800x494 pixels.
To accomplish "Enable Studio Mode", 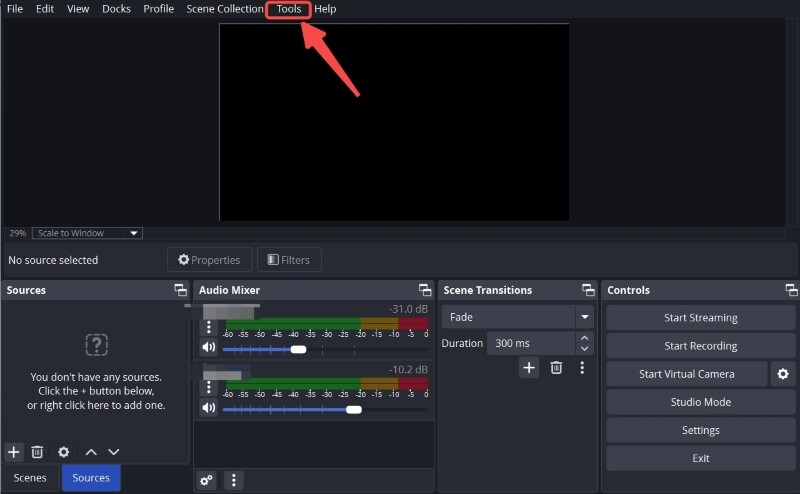I will (x=701, y=402).
